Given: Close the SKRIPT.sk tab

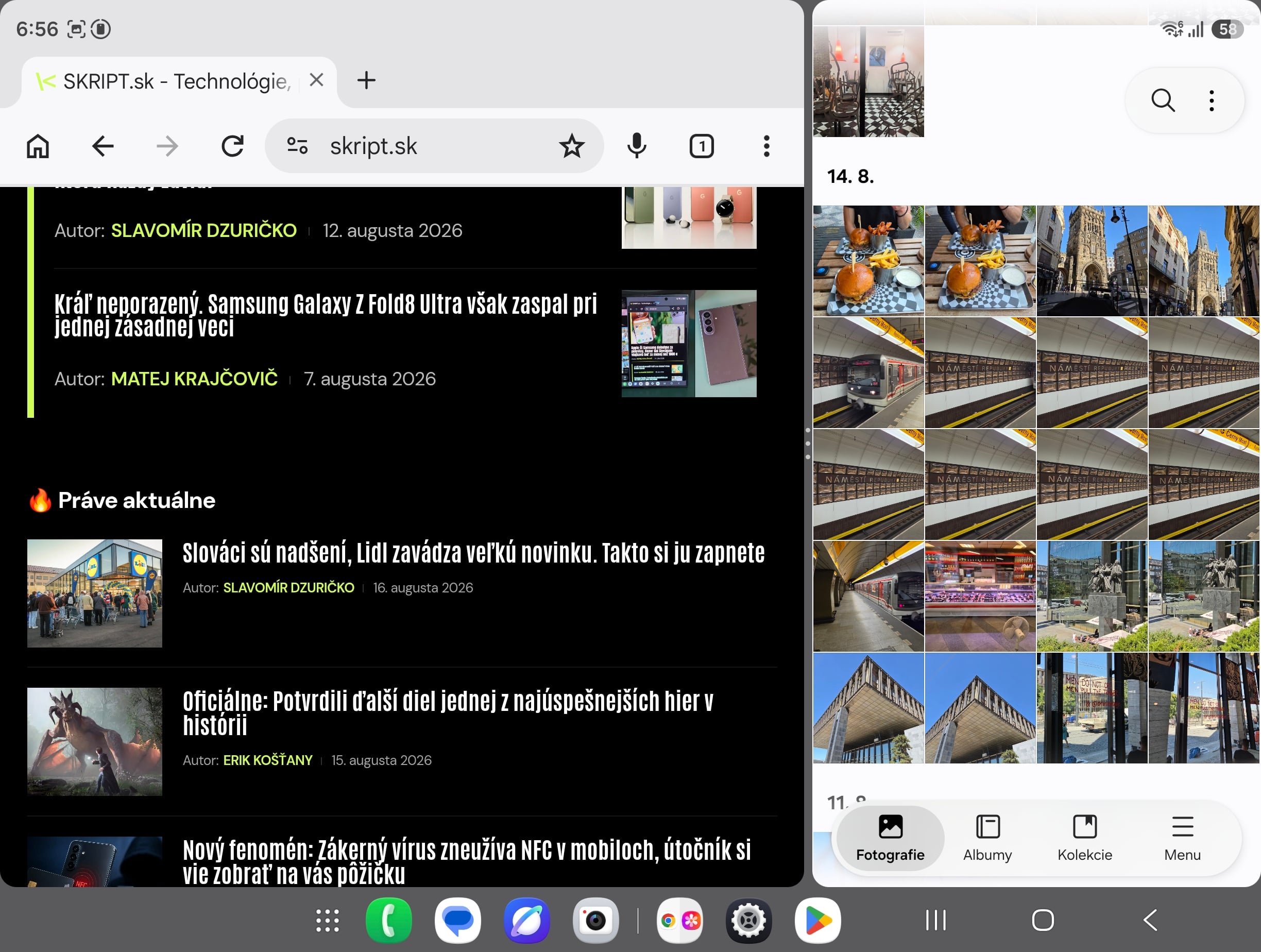Looking at the screenshot, I should click(x=316, y=80).
